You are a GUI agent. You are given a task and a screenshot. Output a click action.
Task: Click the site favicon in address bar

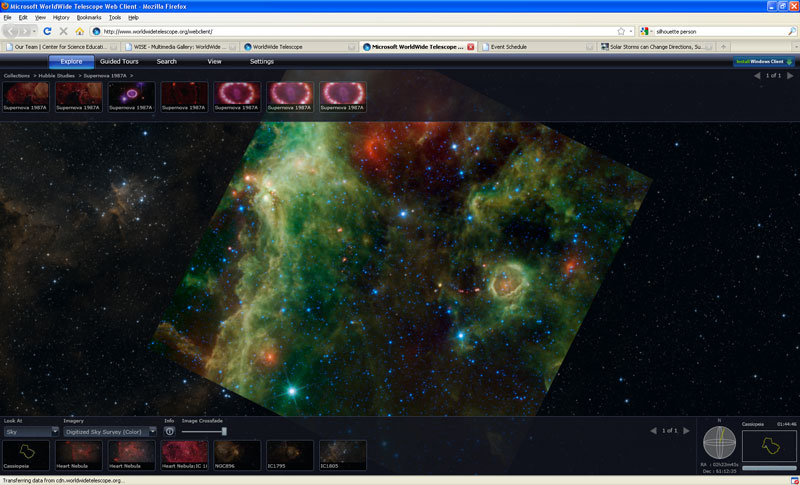pyautogui.click(x=96, y=32)
